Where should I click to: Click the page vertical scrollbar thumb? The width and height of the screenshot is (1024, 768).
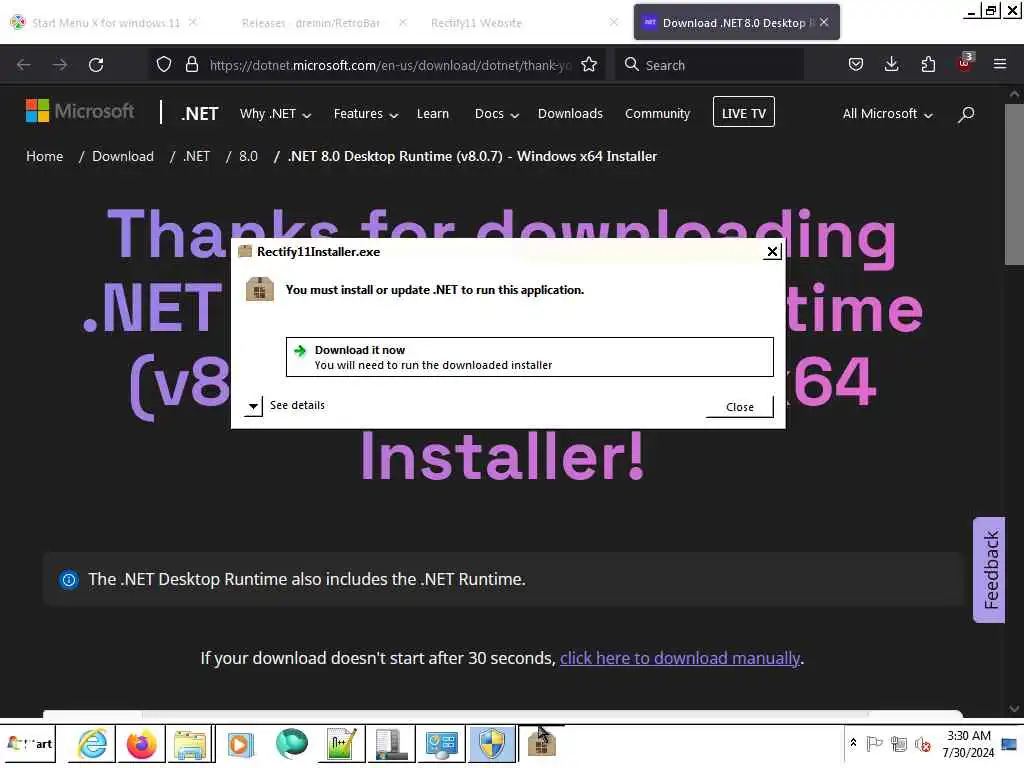pyautogui.click(x=1014, y=184)
